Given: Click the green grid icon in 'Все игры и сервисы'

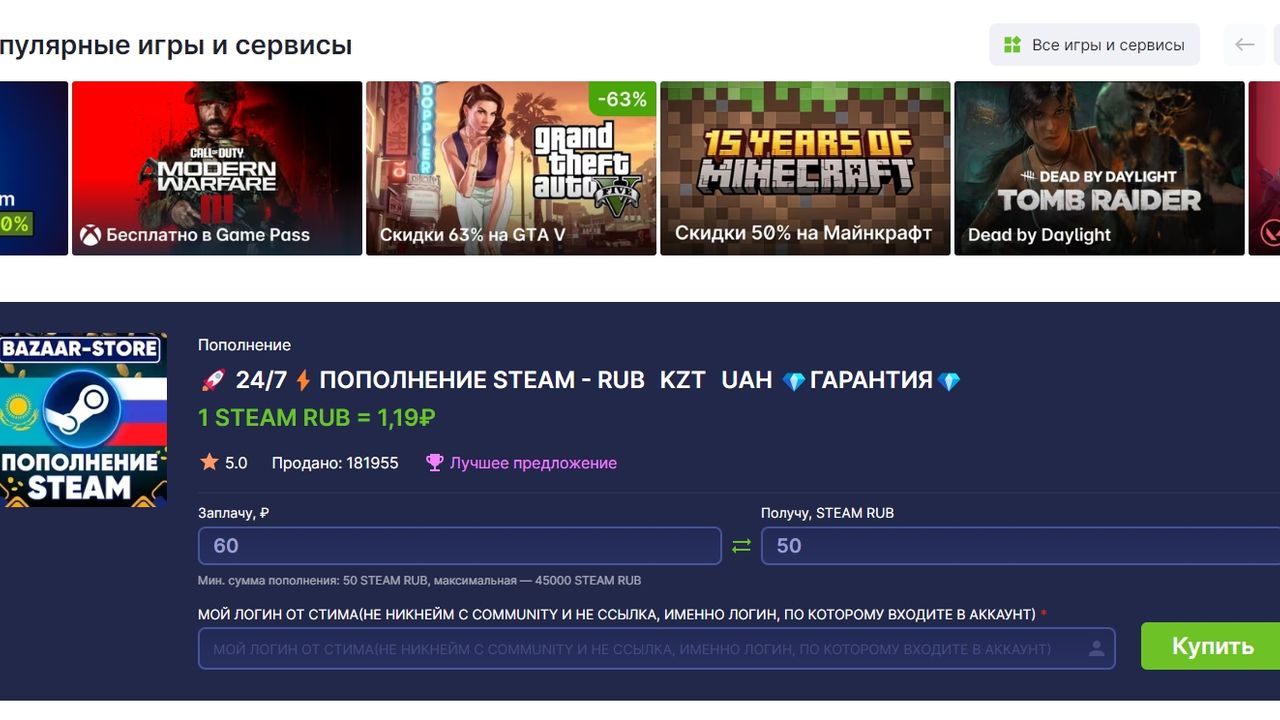Looking at the screenshot, I should pos(1012,45).
